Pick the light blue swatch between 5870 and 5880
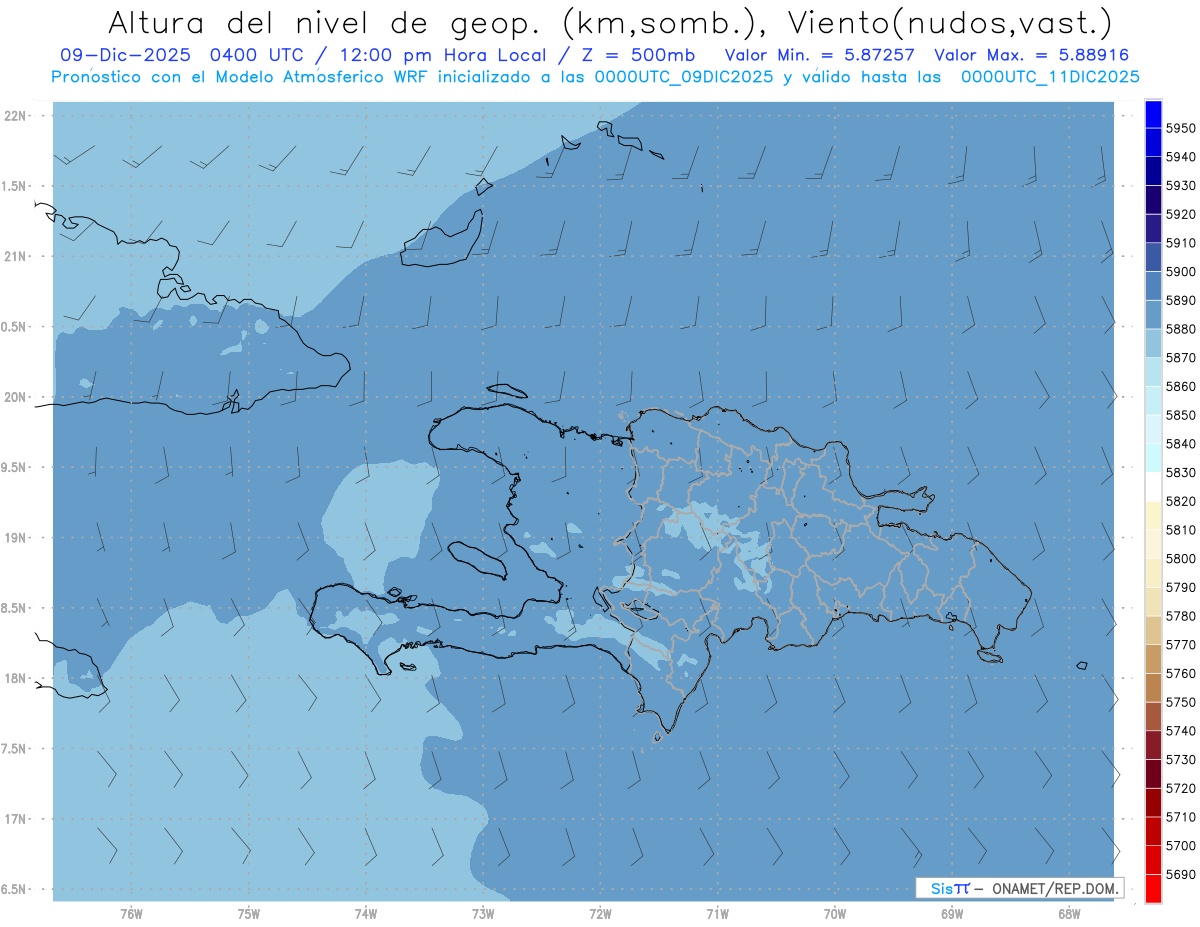 pos(1153,343)
